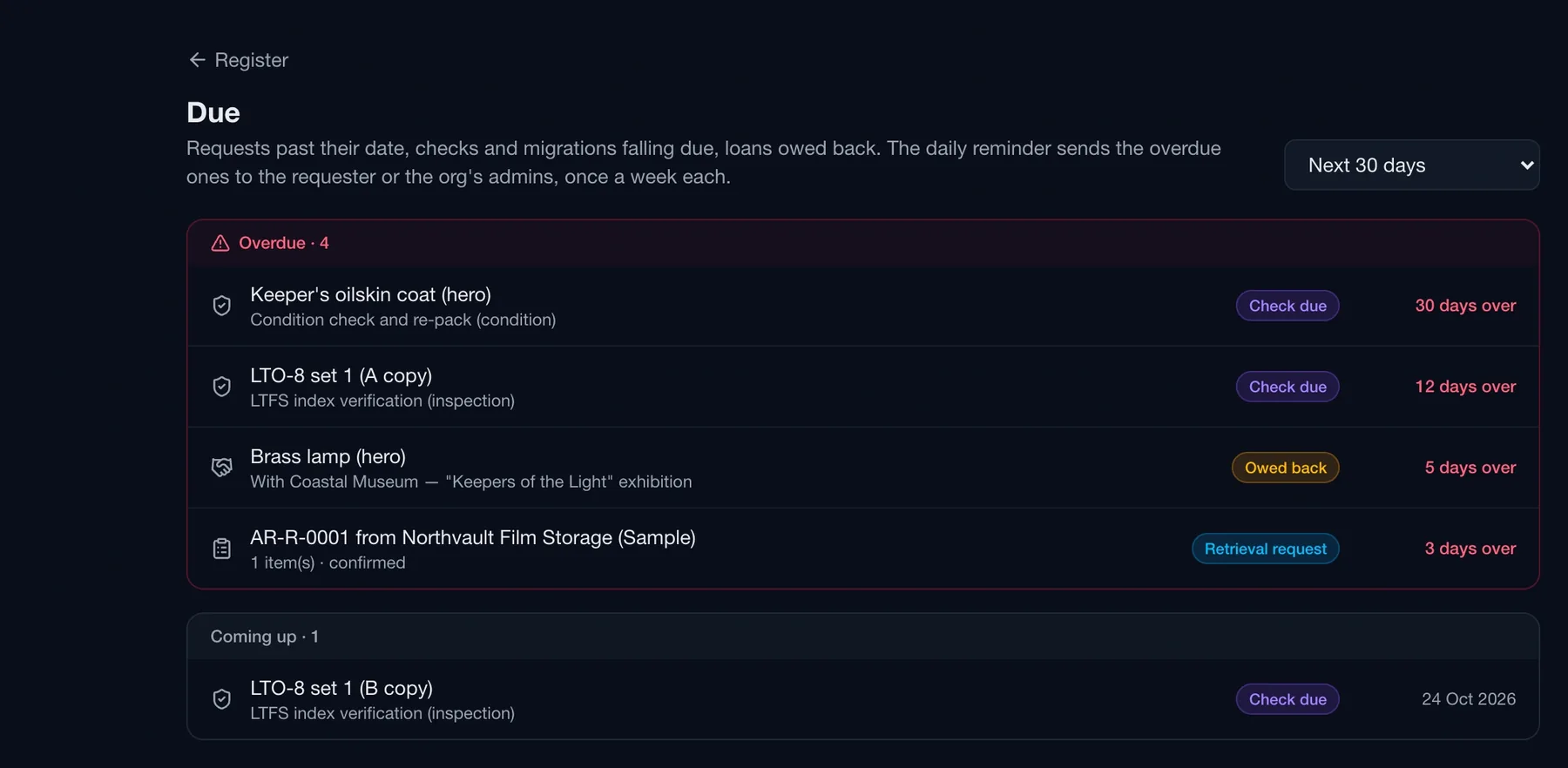The height and width of the screenshot is (768, 1568).
Task: Select the Owed back badge
Action: point(1286,468)
